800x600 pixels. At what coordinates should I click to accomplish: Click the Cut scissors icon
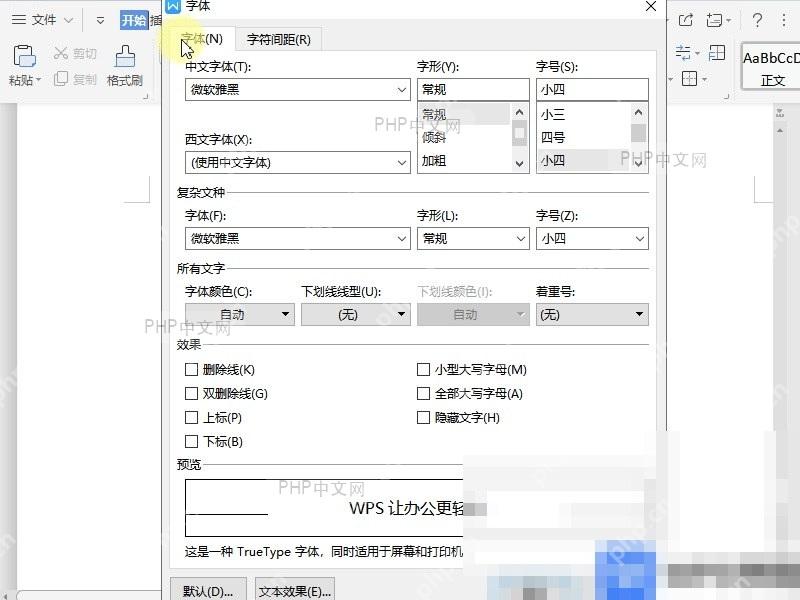coord(61,53)
